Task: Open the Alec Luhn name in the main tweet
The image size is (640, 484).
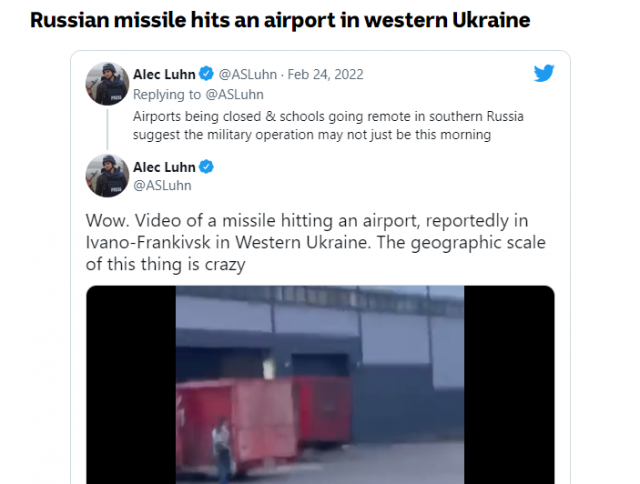Action: click(164, 167)
